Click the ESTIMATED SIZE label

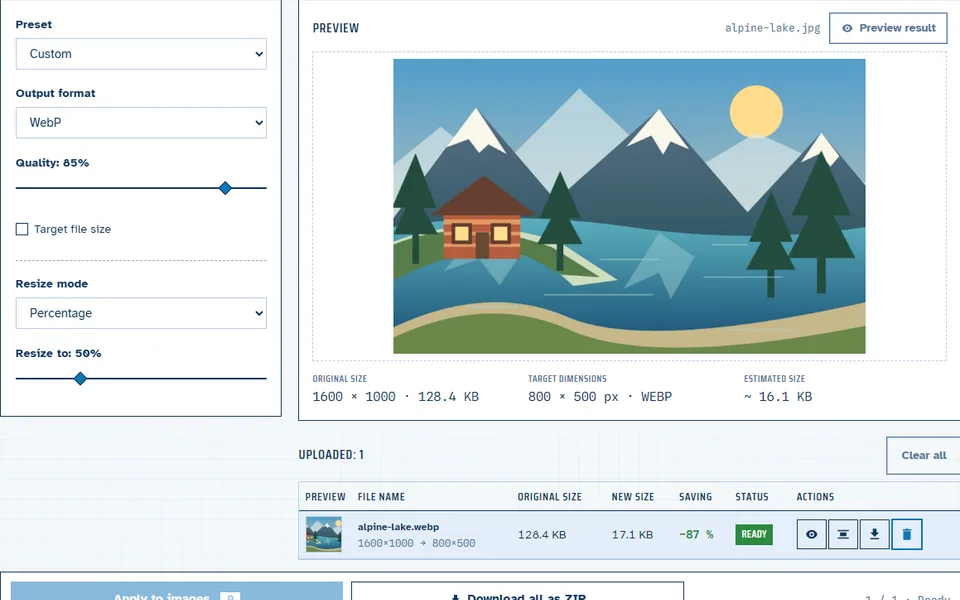coord(774,379)
